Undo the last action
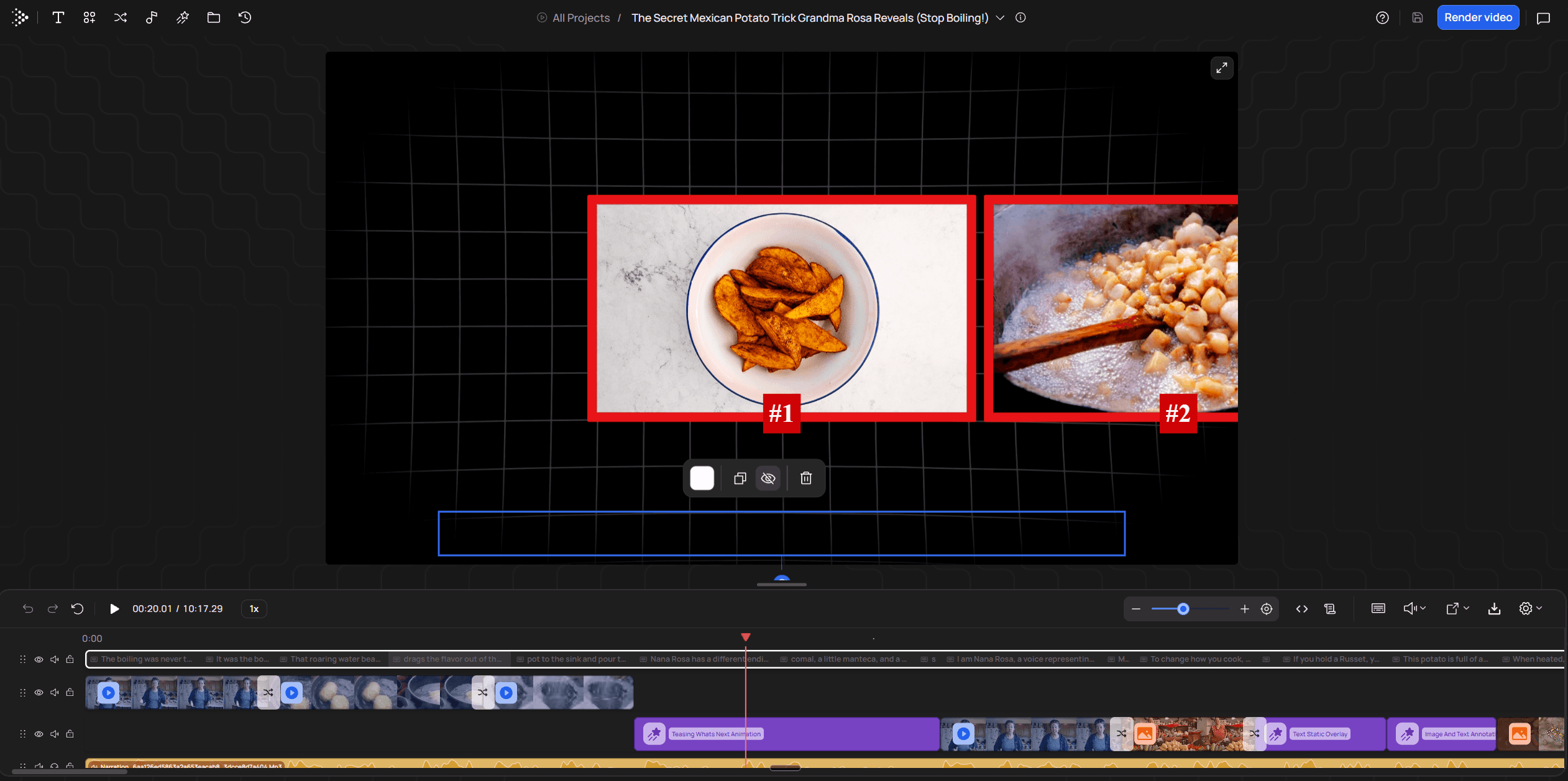 coord(28,609)
